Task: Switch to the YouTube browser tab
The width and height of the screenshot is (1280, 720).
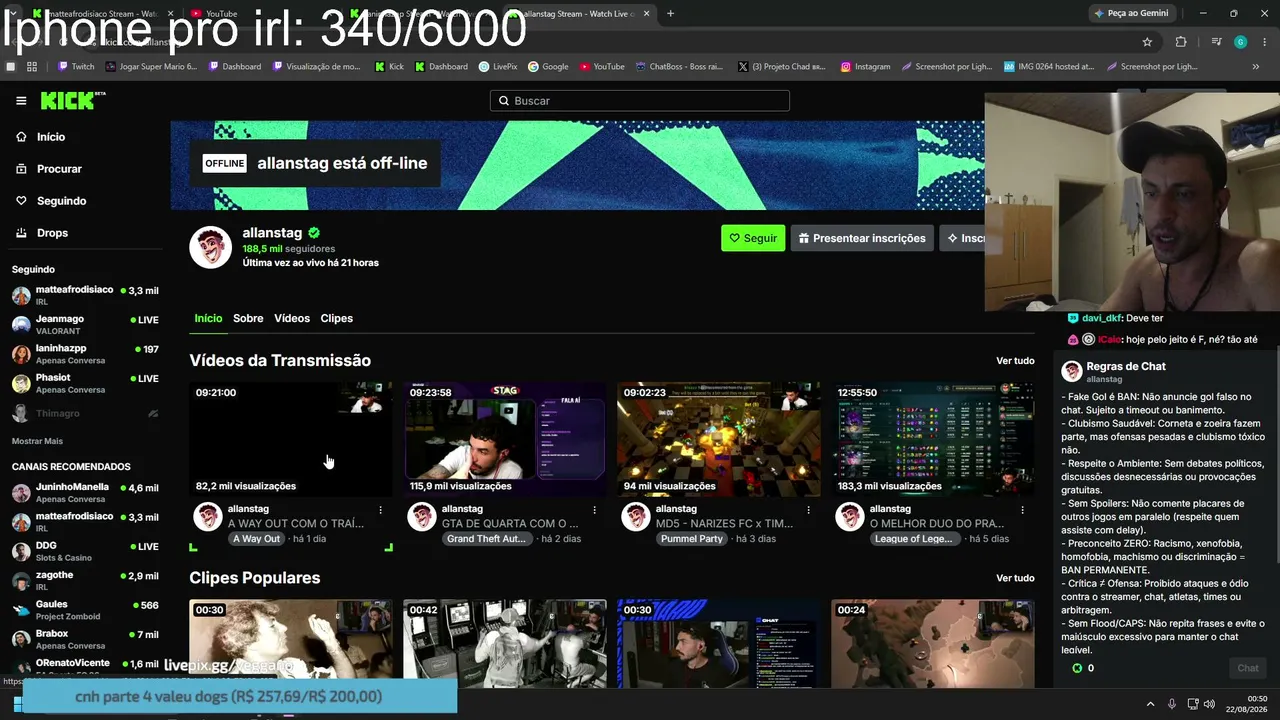Action: pyautogui.click(x=261, y=14)
